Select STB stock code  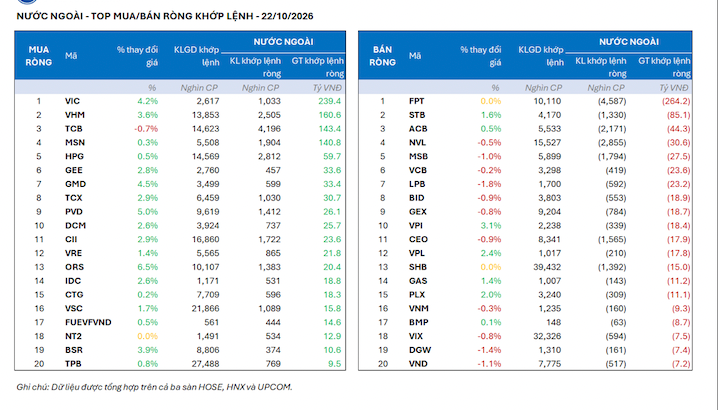click(x=417, y=115)
